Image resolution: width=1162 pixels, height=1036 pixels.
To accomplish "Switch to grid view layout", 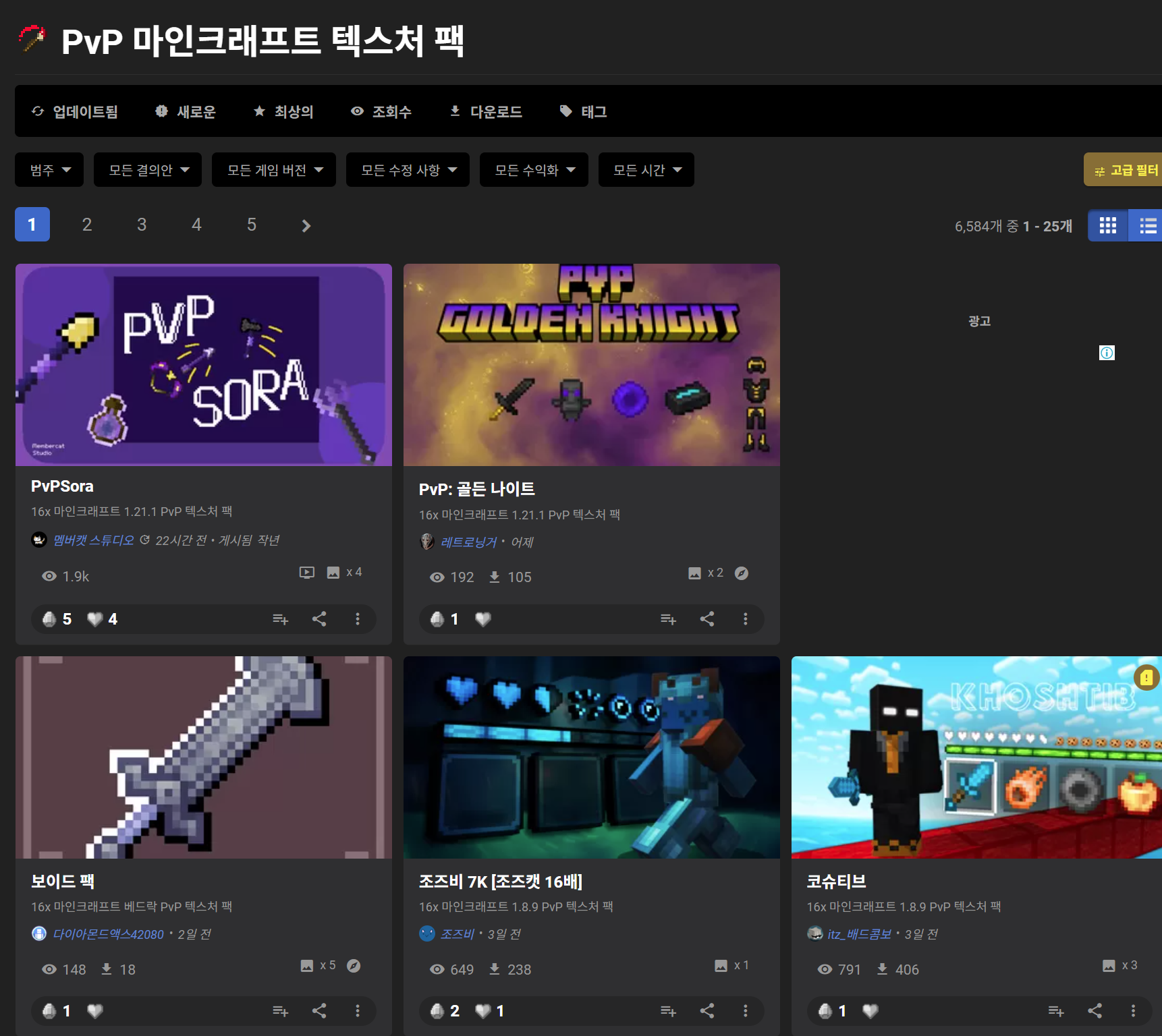I will pyautogui.click(x=1108, y=225).
